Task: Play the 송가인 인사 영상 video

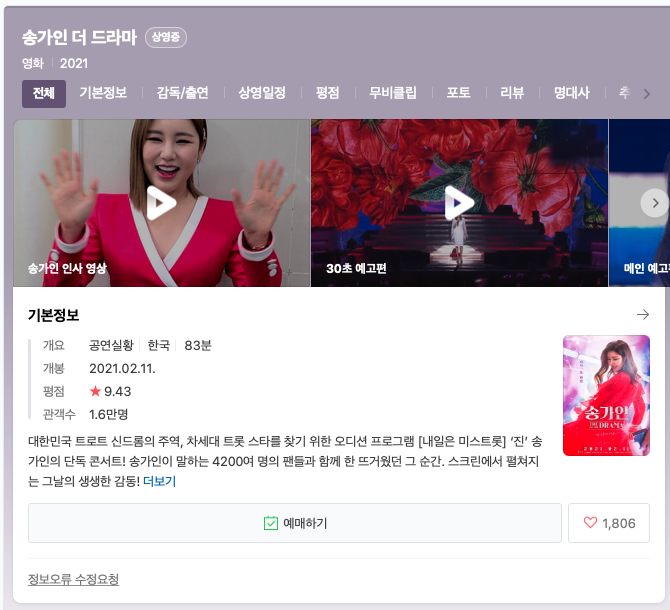Action: pos(161,203)
